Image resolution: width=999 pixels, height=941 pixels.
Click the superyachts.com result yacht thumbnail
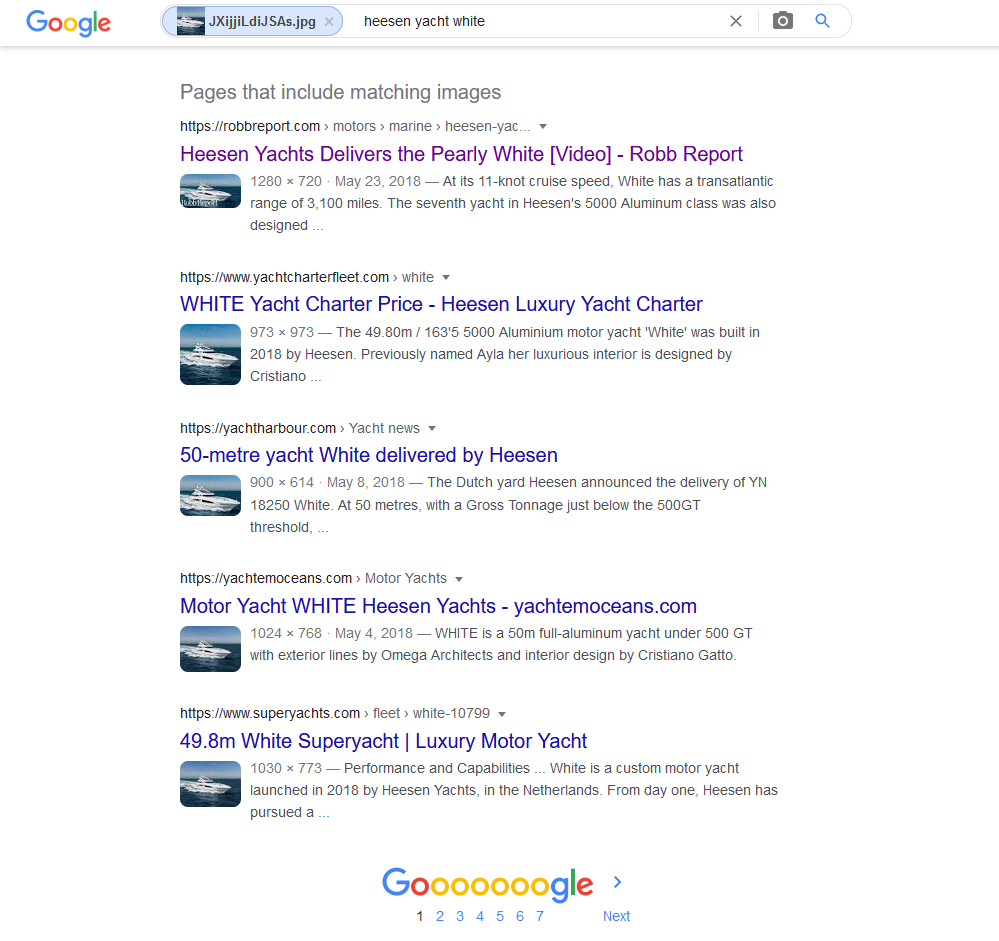pos(210,784)
